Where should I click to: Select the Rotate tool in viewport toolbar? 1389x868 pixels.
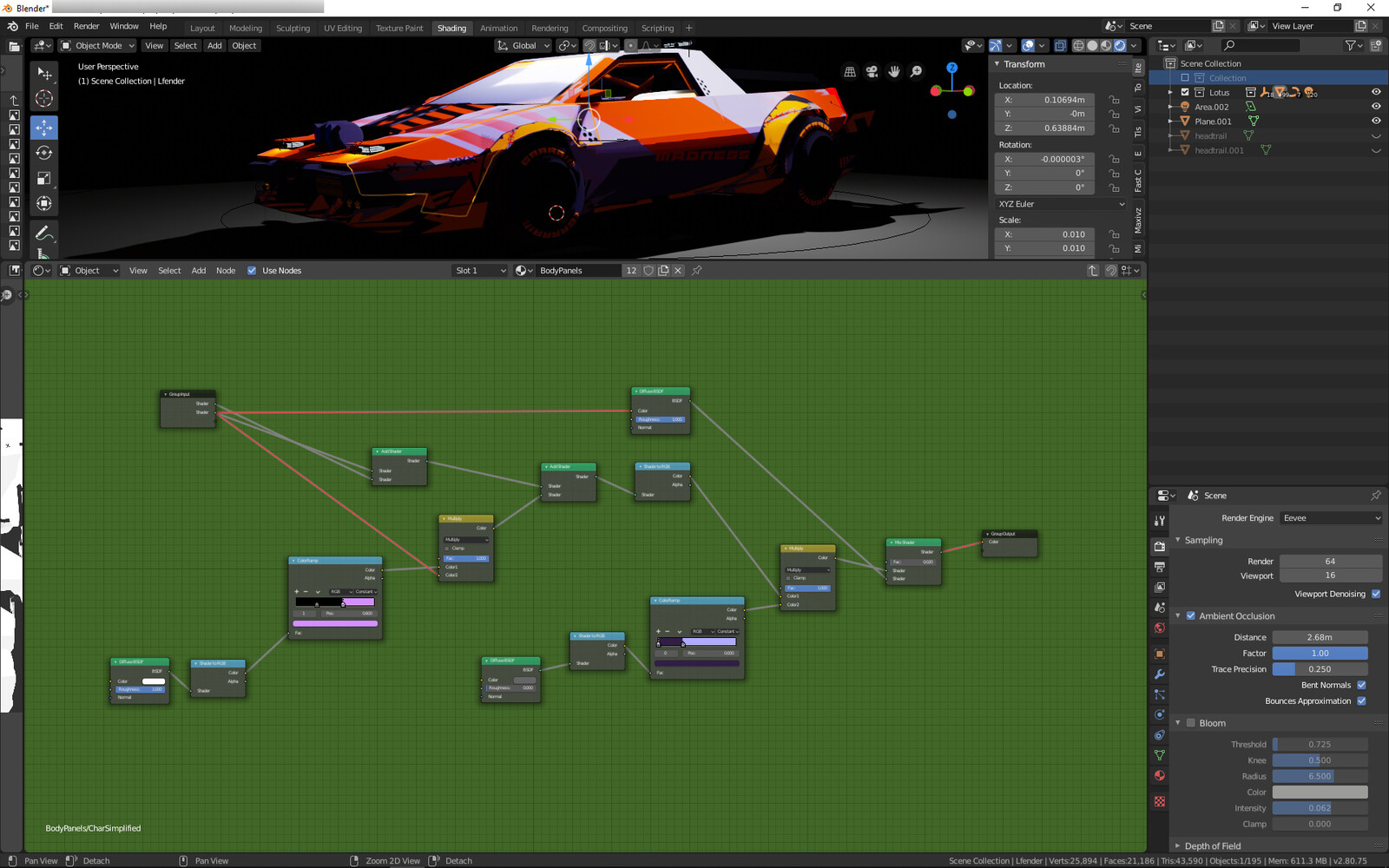[x=44, y=153]
